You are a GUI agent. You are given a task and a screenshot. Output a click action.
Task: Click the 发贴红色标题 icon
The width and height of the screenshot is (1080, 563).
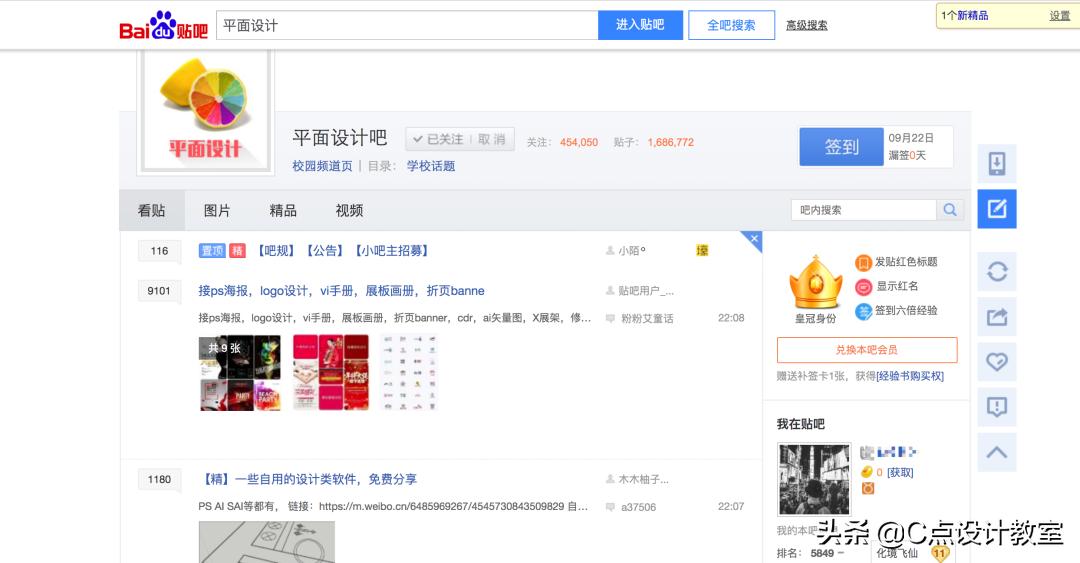(x=863, y=263)
